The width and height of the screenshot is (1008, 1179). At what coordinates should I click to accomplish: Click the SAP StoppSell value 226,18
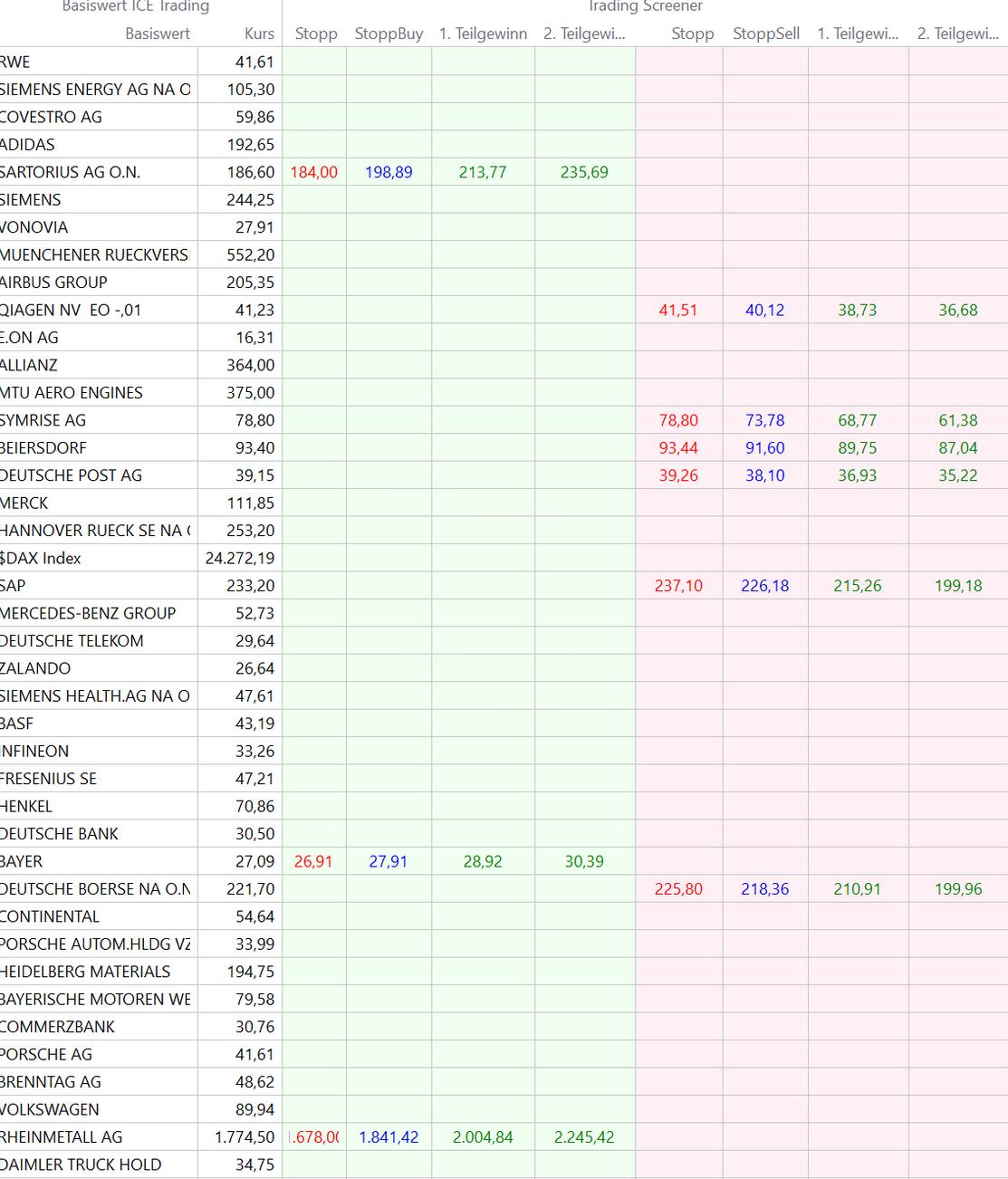[x=764, y=586]
